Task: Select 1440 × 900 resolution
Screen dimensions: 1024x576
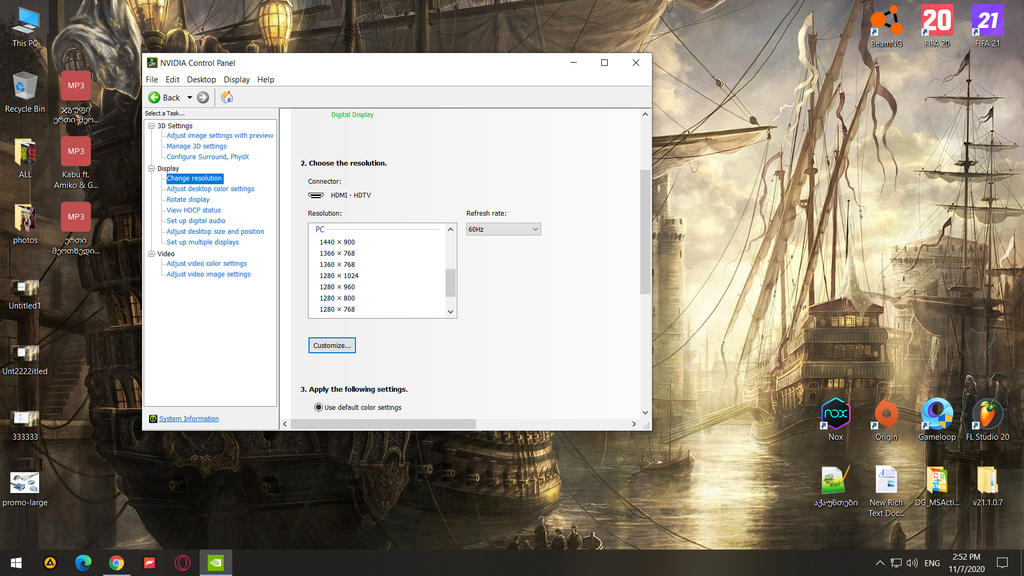Action: 337,242
